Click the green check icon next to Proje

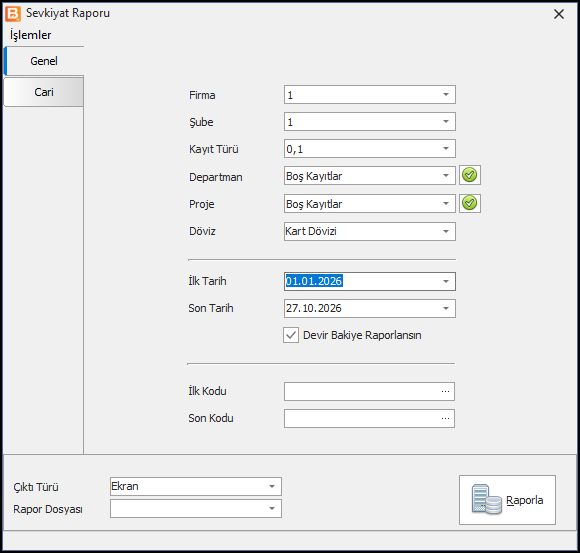(x=470, y=203)
